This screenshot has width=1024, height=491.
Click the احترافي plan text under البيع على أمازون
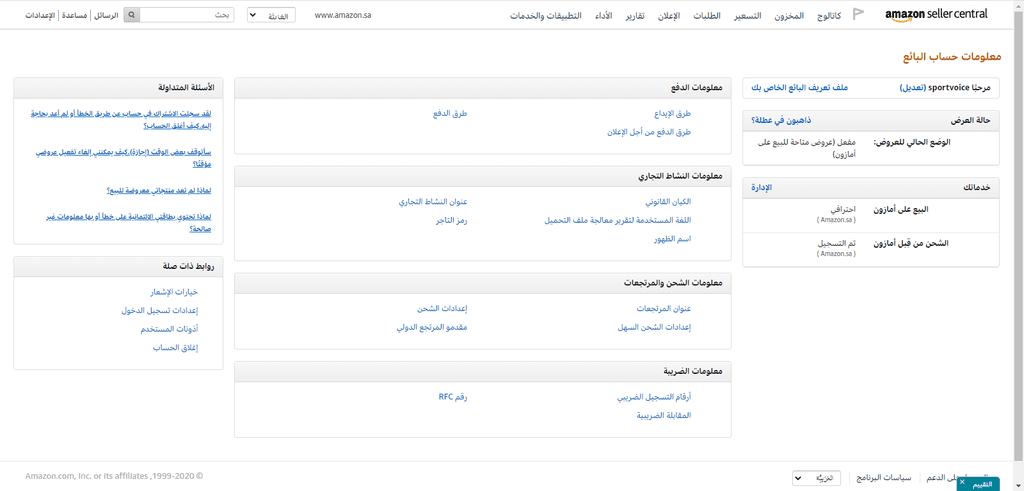842,210
